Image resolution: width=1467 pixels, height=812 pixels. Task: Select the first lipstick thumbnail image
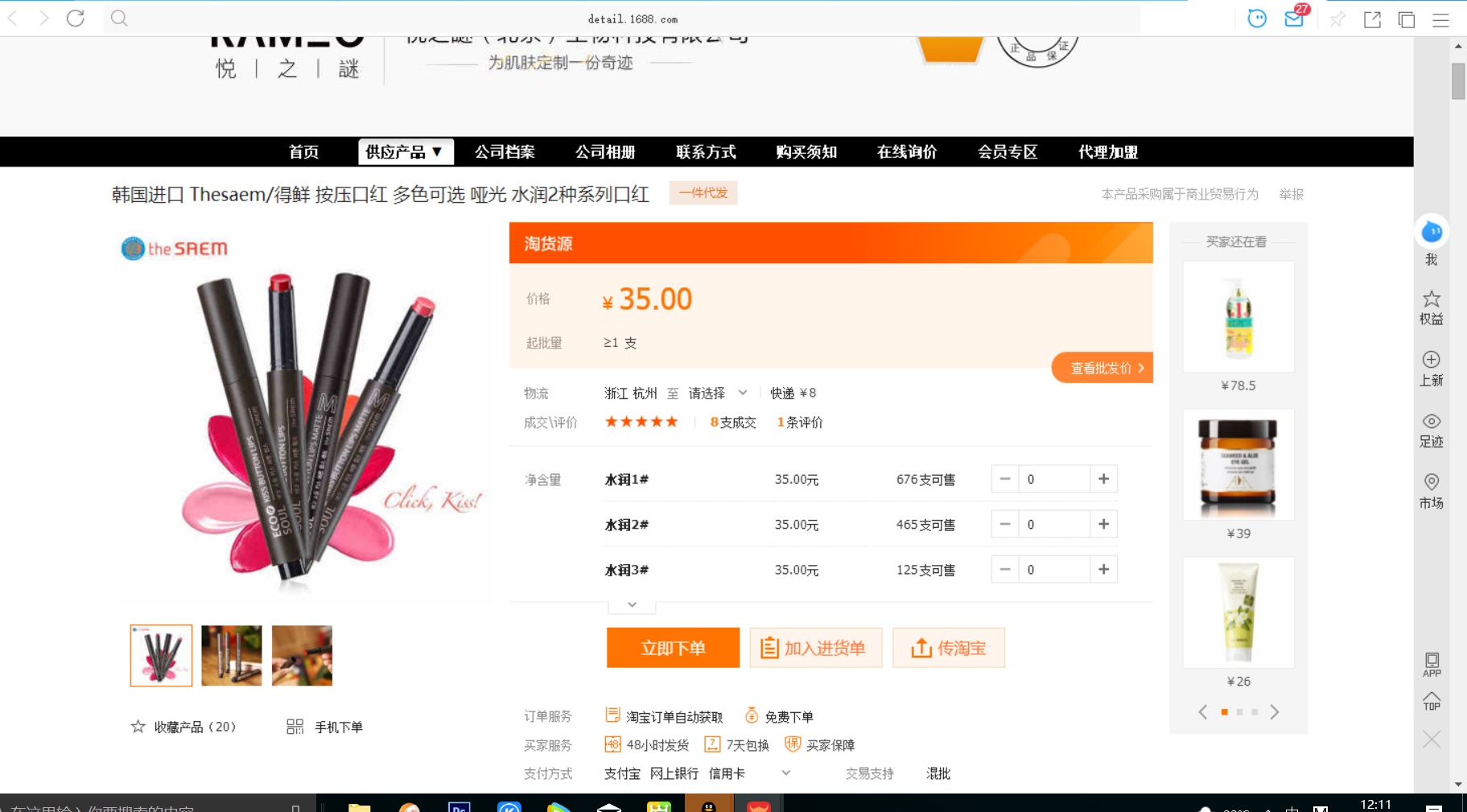pos(161,655)
